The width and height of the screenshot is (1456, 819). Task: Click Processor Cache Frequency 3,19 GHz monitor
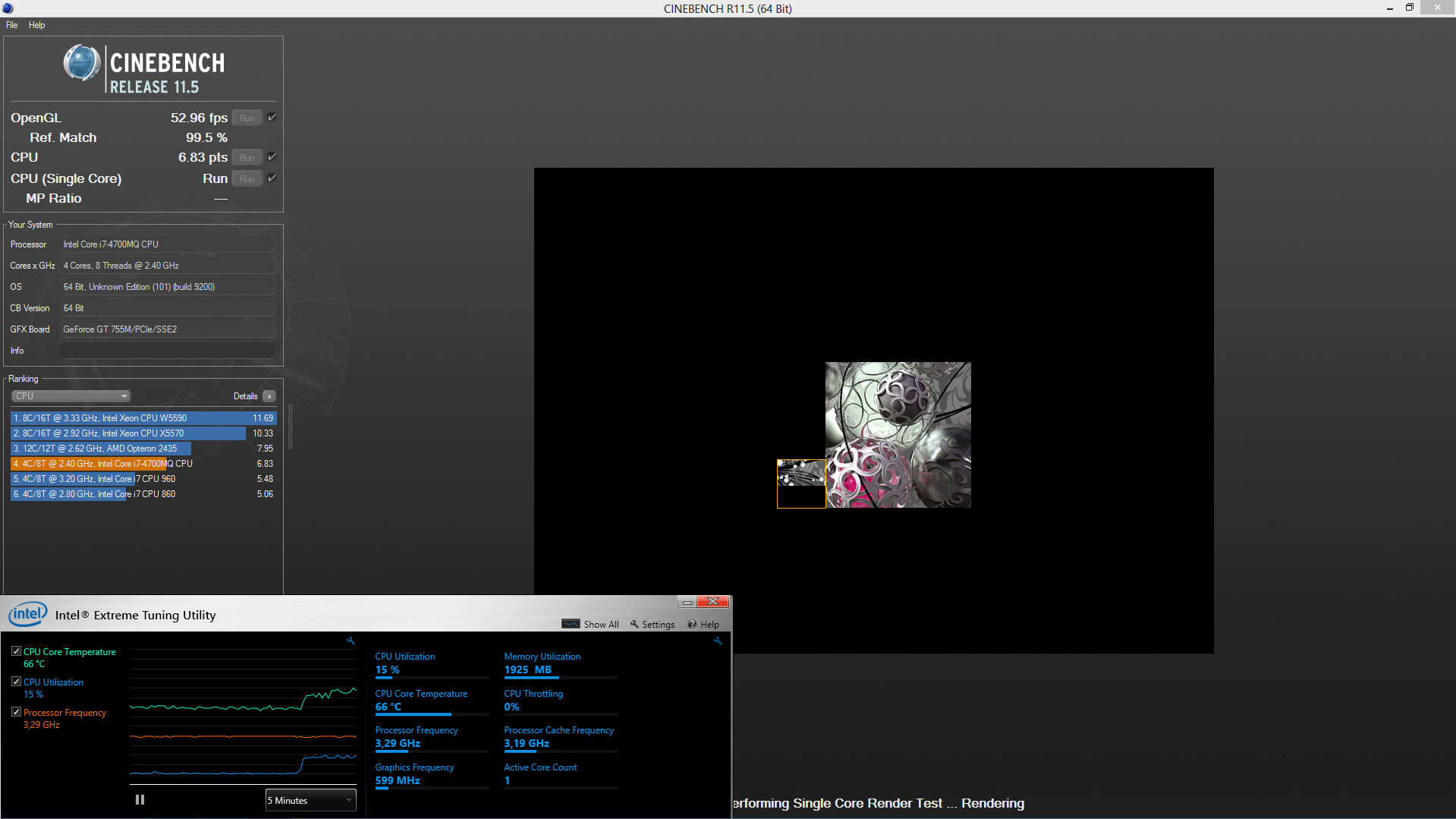pos(561,738)
